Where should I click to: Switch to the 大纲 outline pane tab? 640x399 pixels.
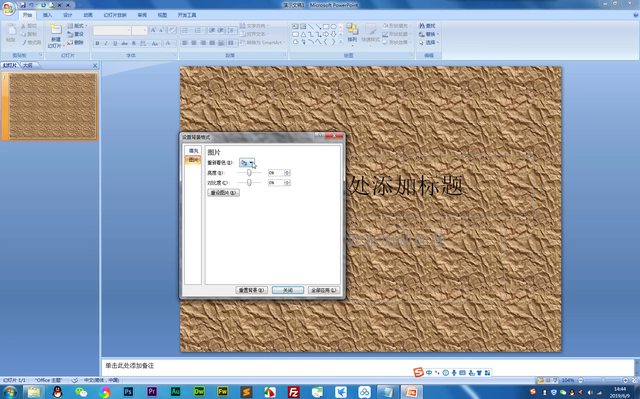coord(29,65)
